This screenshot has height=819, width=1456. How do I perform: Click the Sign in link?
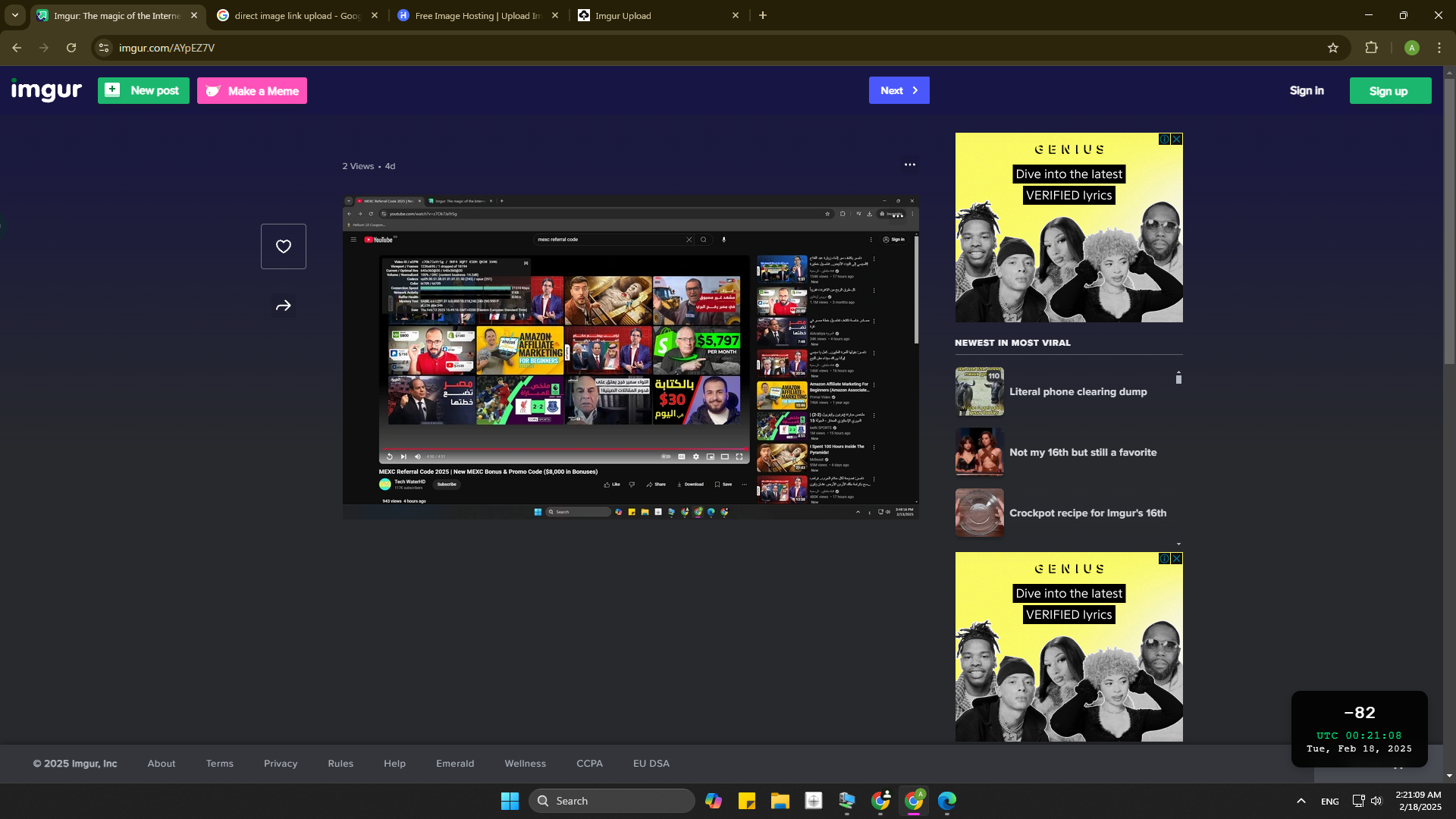1306,90
